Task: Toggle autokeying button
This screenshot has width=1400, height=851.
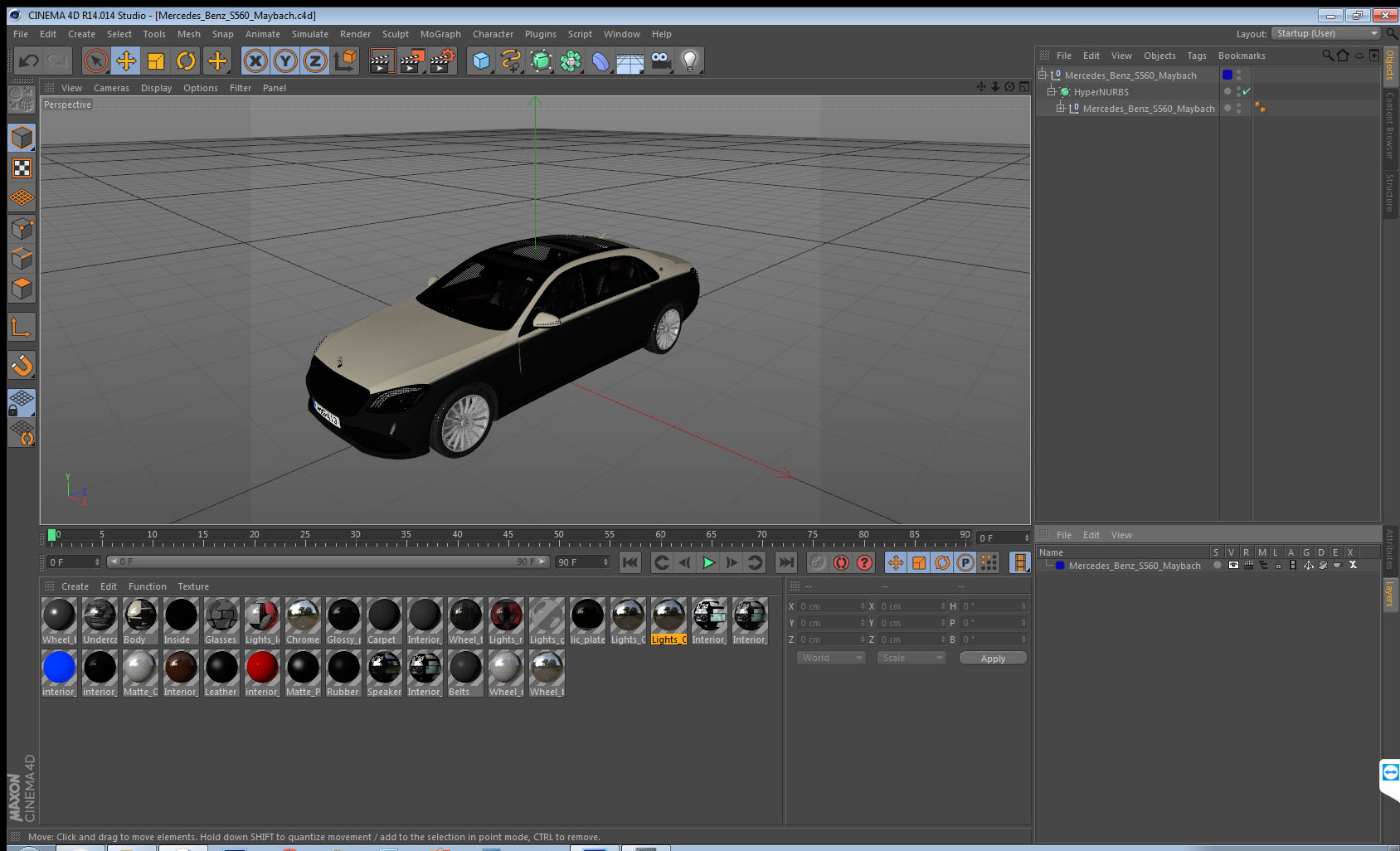Action: [841, 562]
